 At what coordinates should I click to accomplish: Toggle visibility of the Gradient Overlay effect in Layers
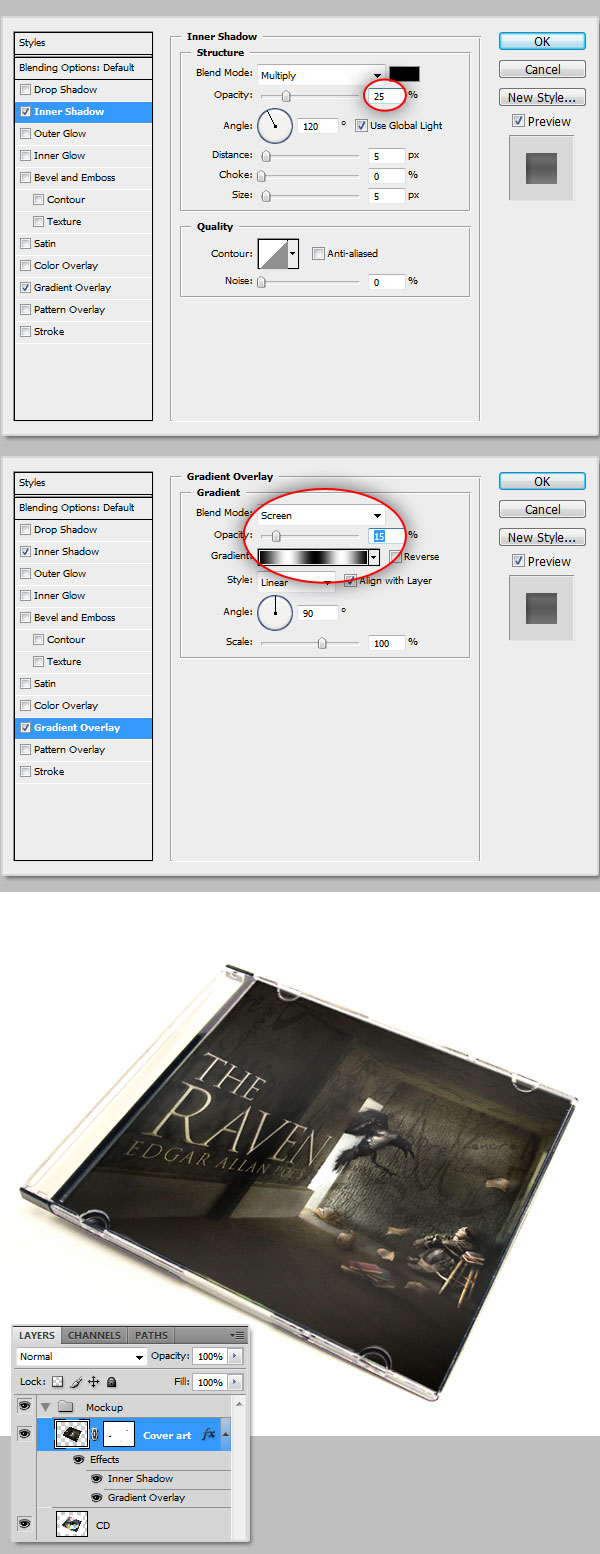tap(97, 1498)
